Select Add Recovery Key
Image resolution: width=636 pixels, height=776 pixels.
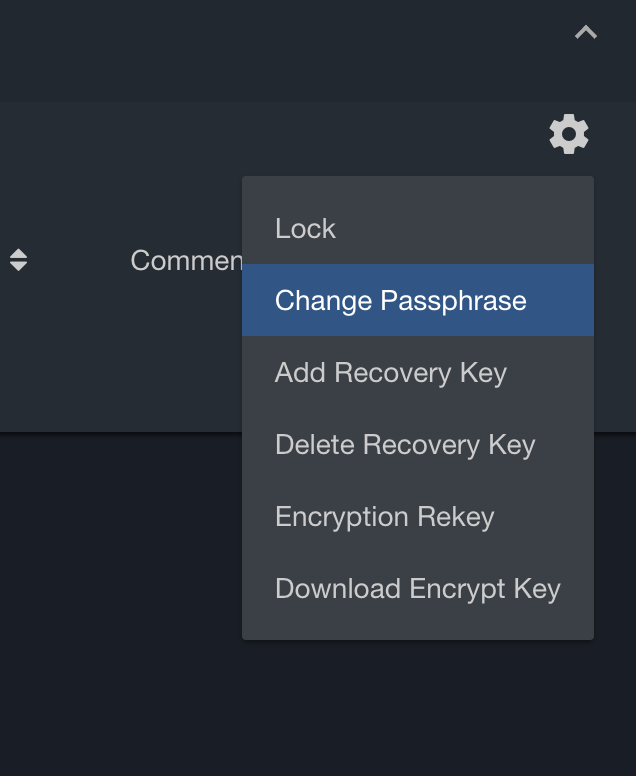[418, 372]
